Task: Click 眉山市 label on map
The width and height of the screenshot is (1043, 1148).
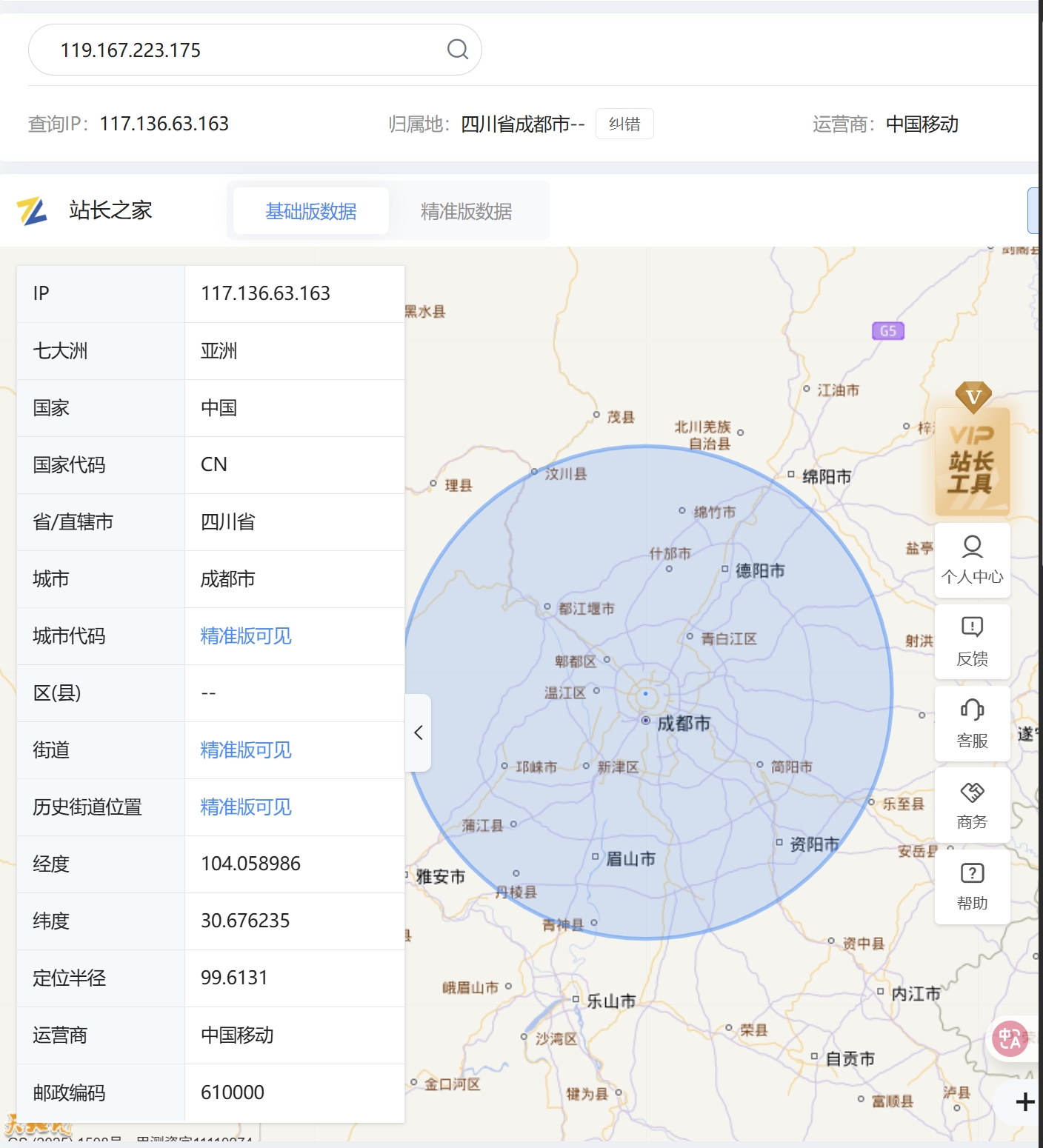Action: coord(631,859)
